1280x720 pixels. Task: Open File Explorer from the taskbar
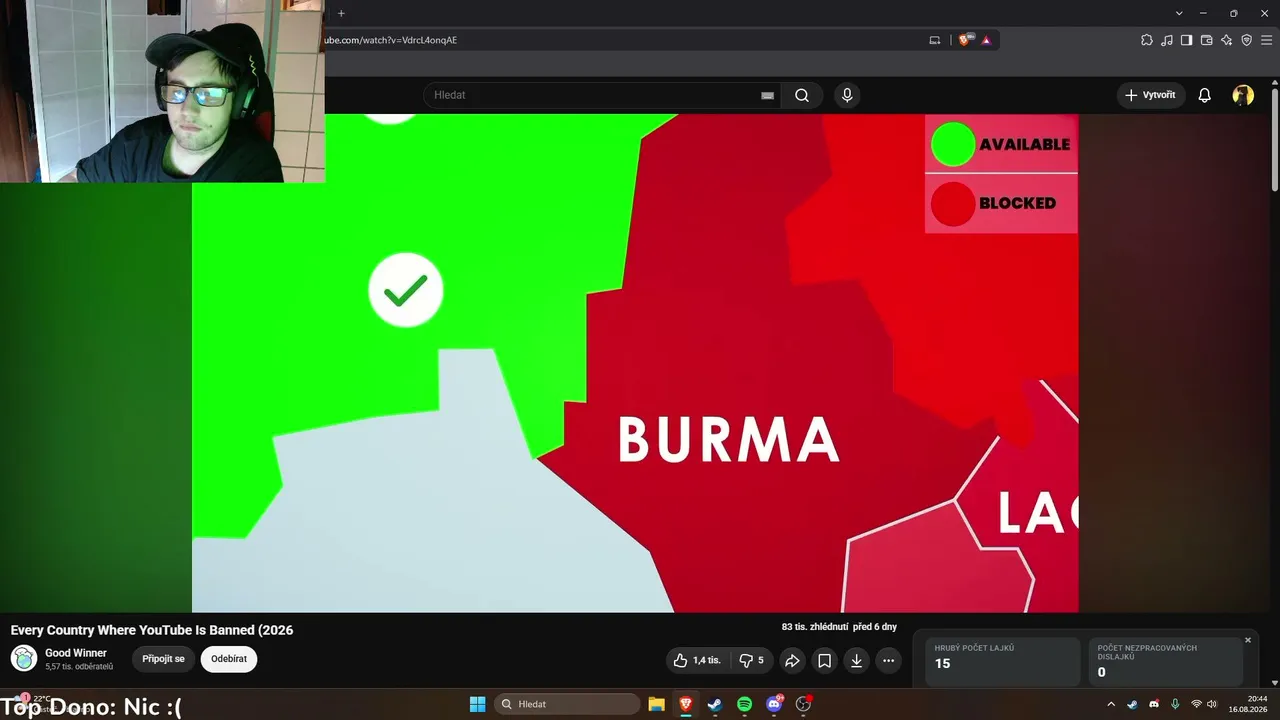657,704
